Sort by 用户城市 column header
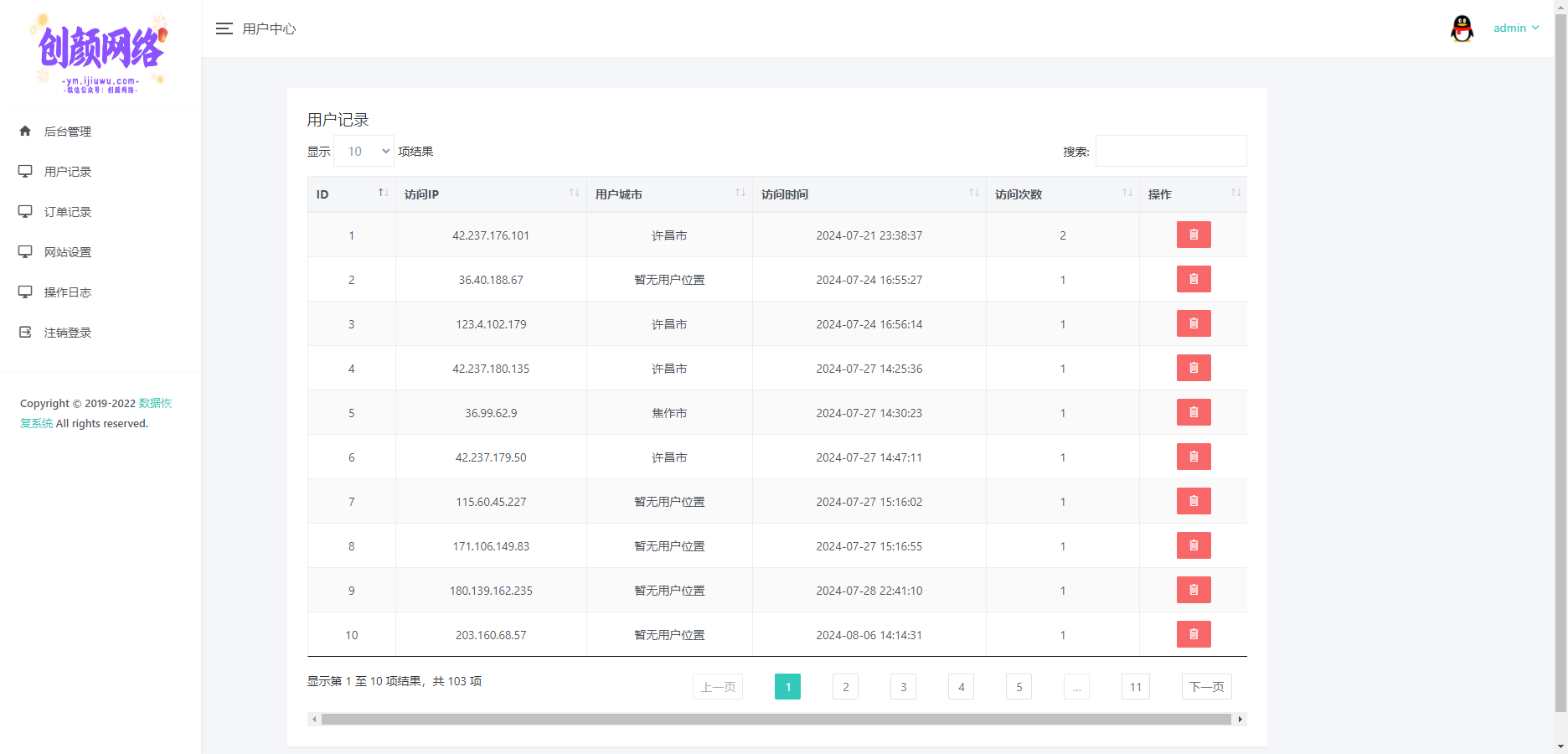1568x754 pixels. (x=668, y=194)
